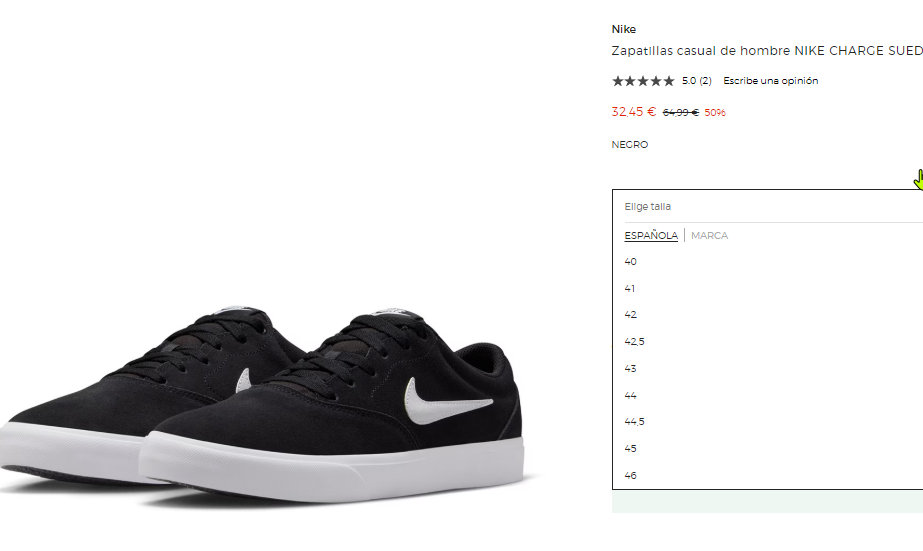Collapse the Elige talla dropdown
The height and width of the screenshot is (551, 923).
(766, 206)
